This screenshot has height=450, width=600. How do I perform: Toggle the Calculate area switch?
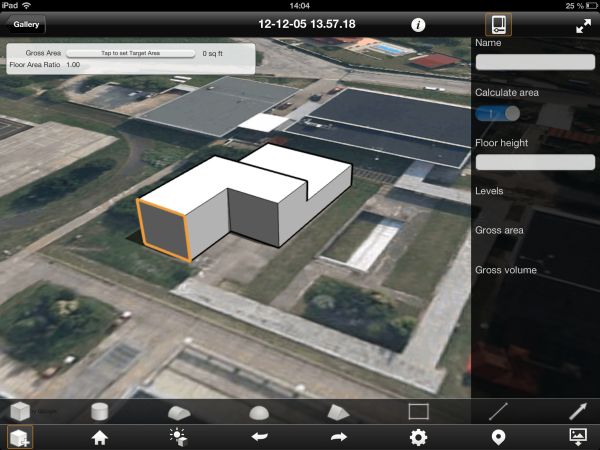497,113
